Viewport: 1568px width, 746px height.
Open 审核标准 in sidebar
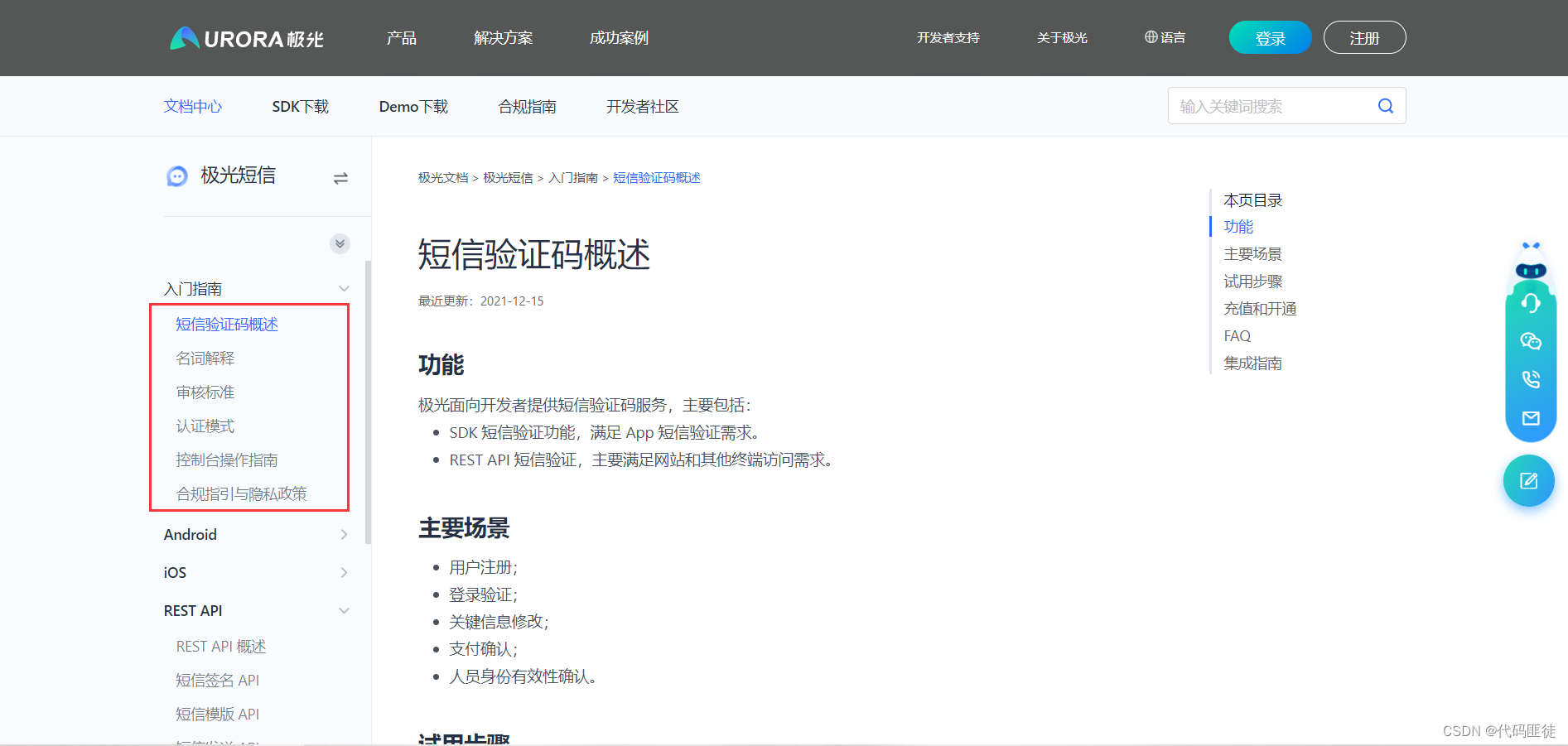(x=205, y=392)
